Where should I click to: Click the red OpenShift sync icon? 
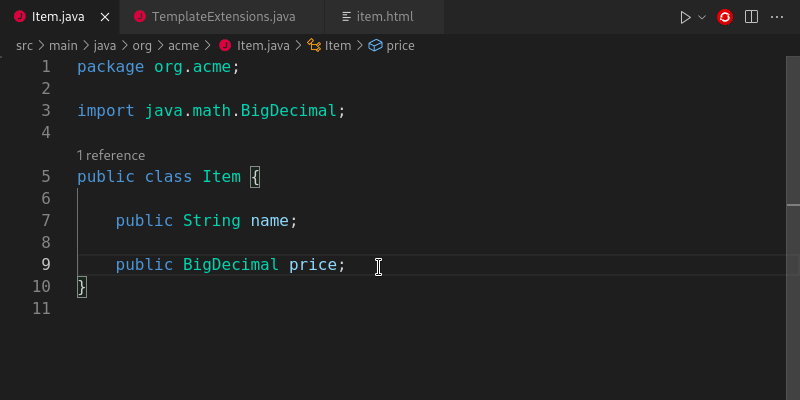tap(725, 17)
